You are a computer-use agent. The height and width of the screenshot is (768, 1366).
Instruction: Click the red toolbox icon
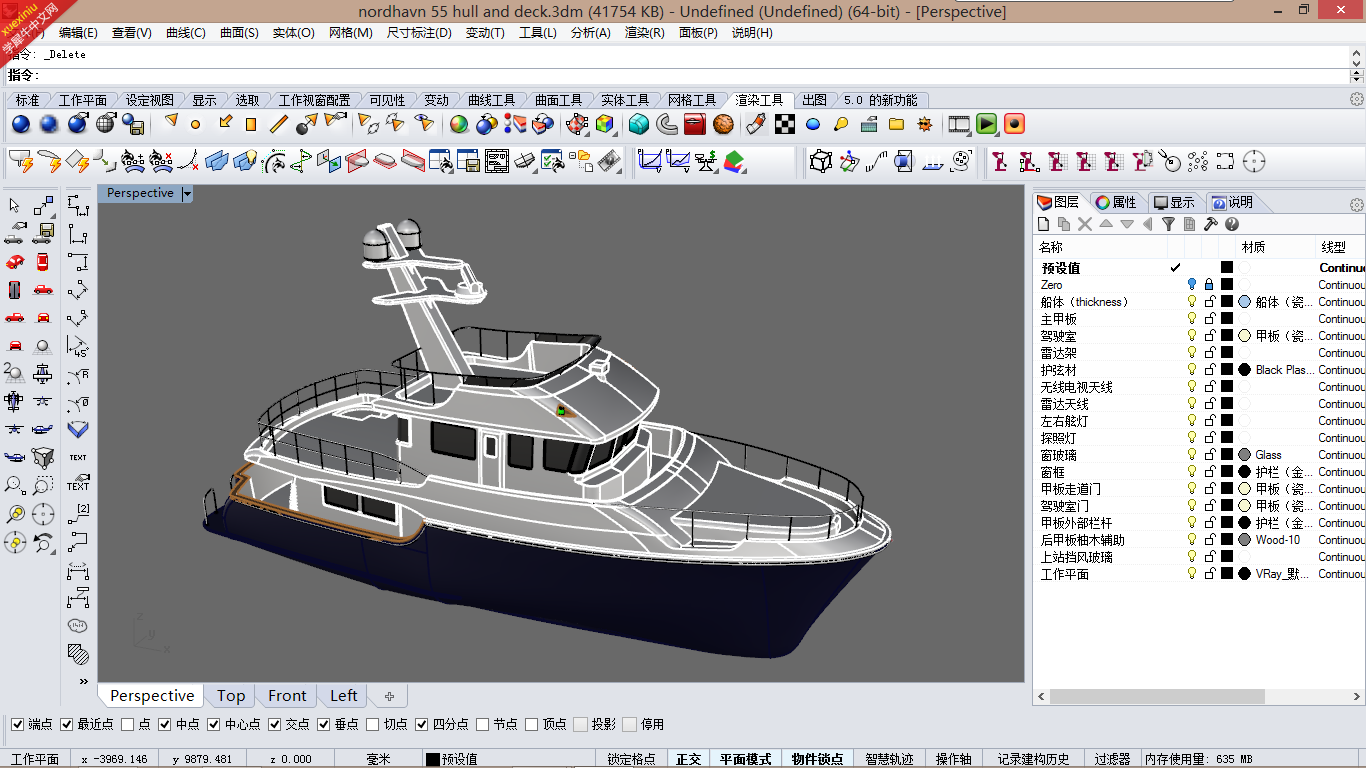point(695,124)
